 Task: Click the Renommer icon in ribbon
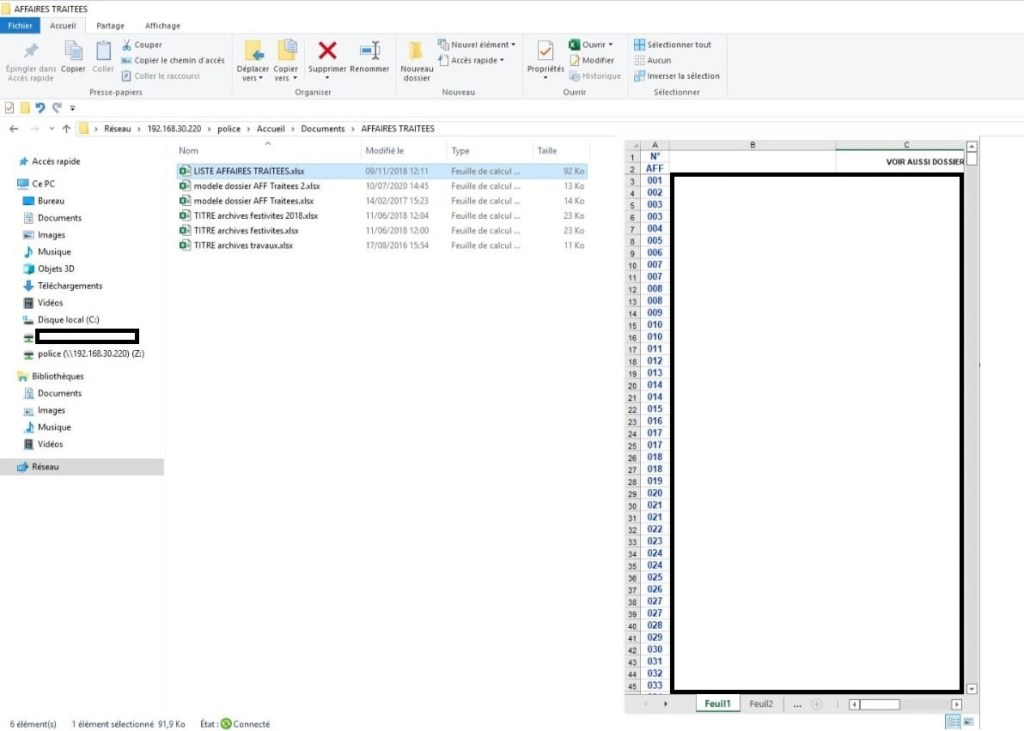(x=370, y=51)
